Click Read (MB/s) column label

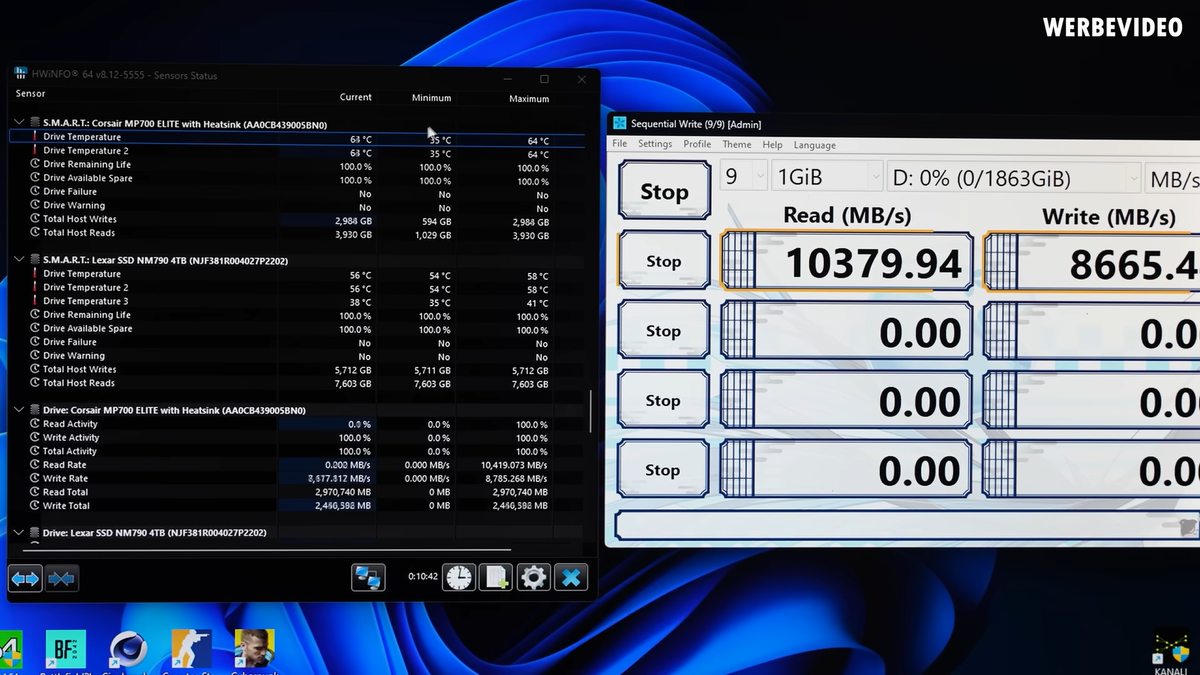(846, 215)
